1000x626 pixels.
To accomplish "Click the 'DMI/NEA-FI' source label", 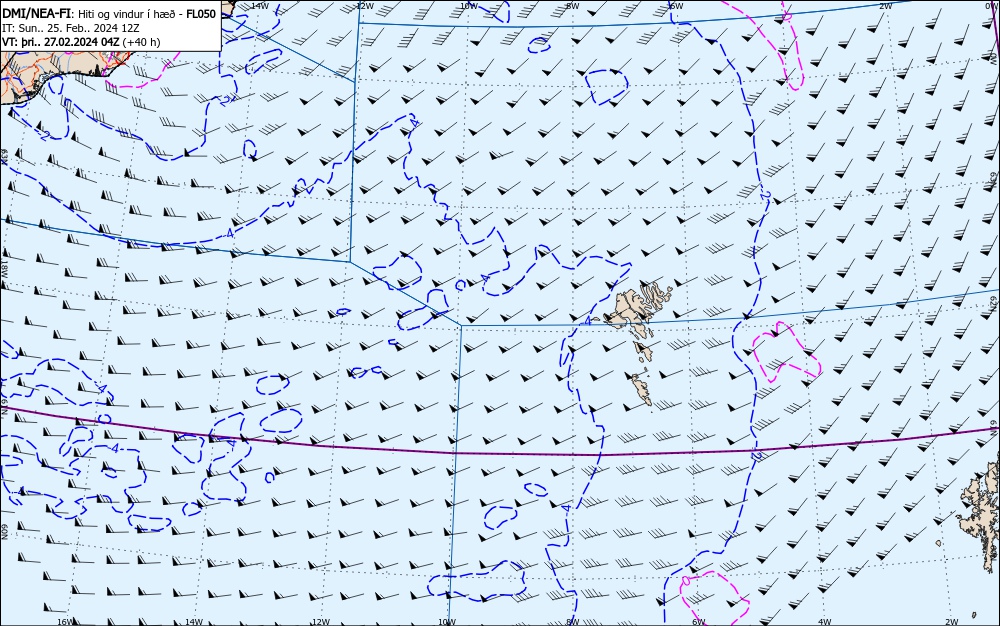I will click(36, 13).
